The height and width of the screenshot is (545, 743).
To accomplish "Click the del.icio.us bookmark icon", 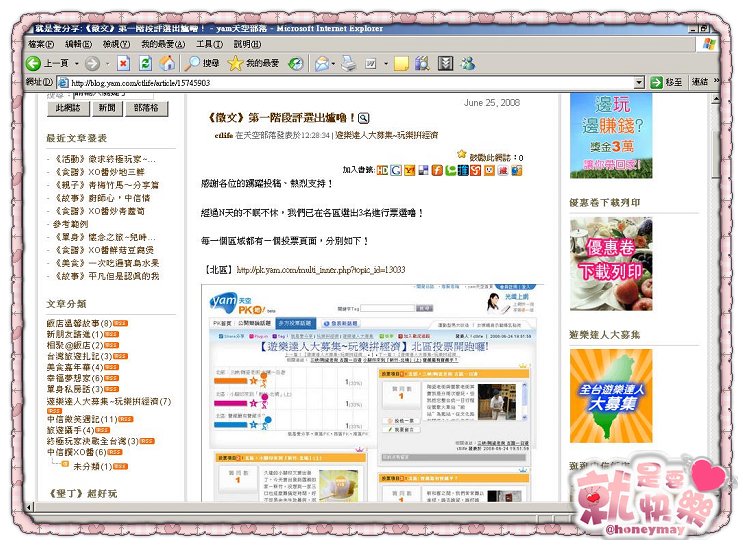I will [x=423, y=170].
